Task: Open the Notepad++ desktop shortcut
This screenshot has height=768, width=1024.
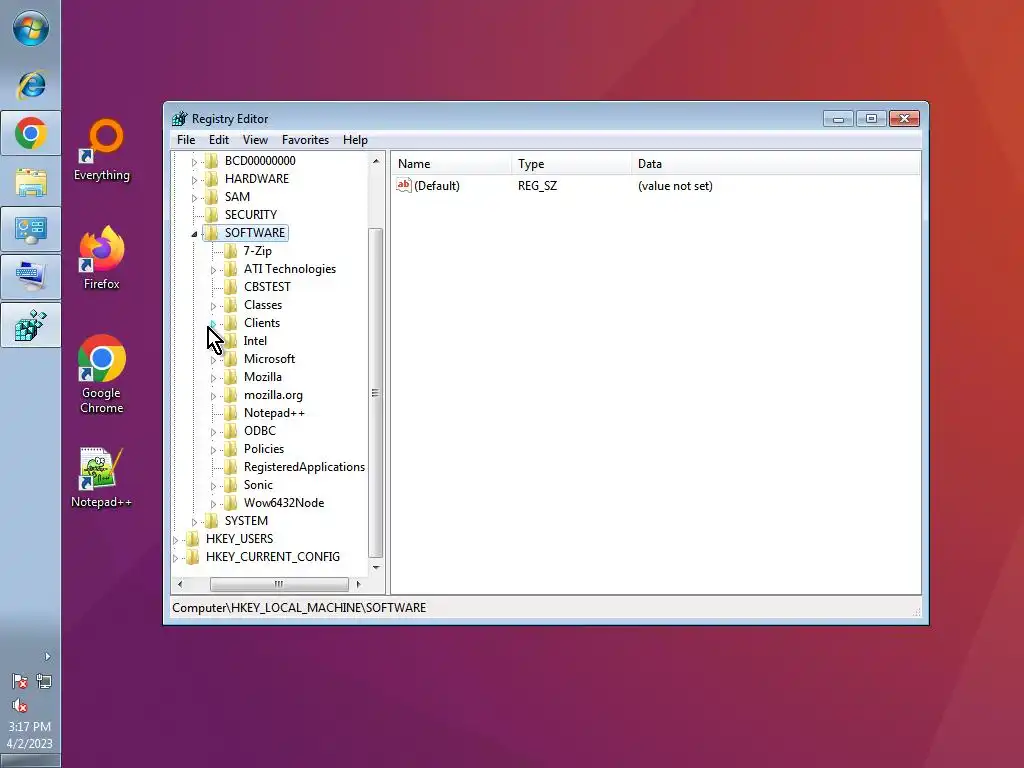Action: pos(101,477)
